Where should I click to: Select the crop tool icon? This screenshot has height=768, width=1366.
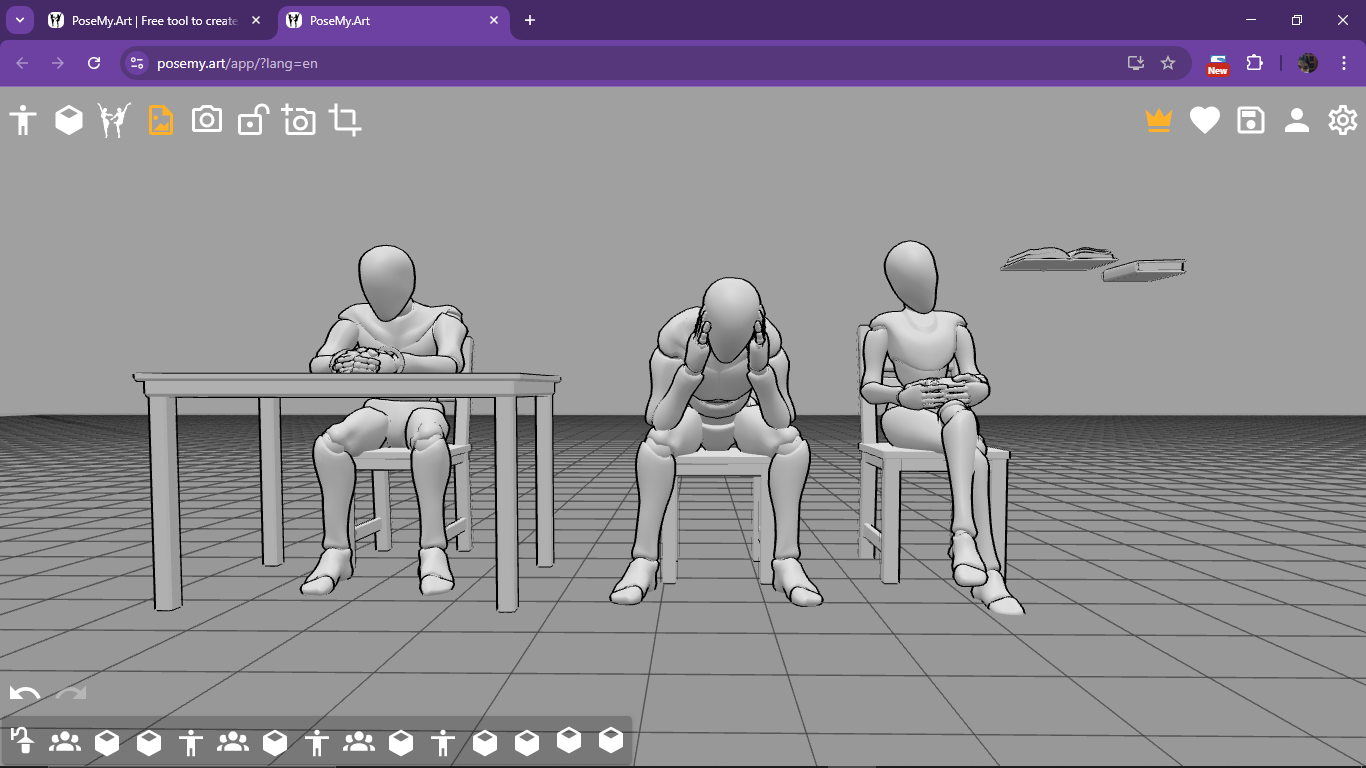345,121
